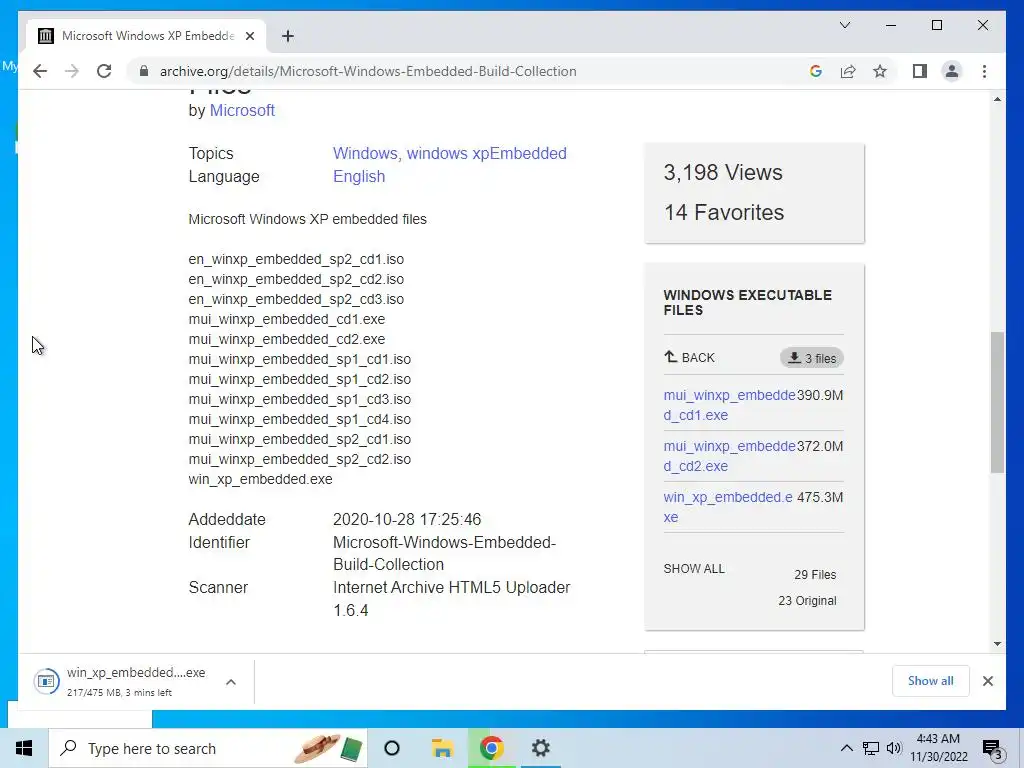Open the win_xp_embedded download item in shelf
The image size is (1024, 768).
click(x=121, y=682)
